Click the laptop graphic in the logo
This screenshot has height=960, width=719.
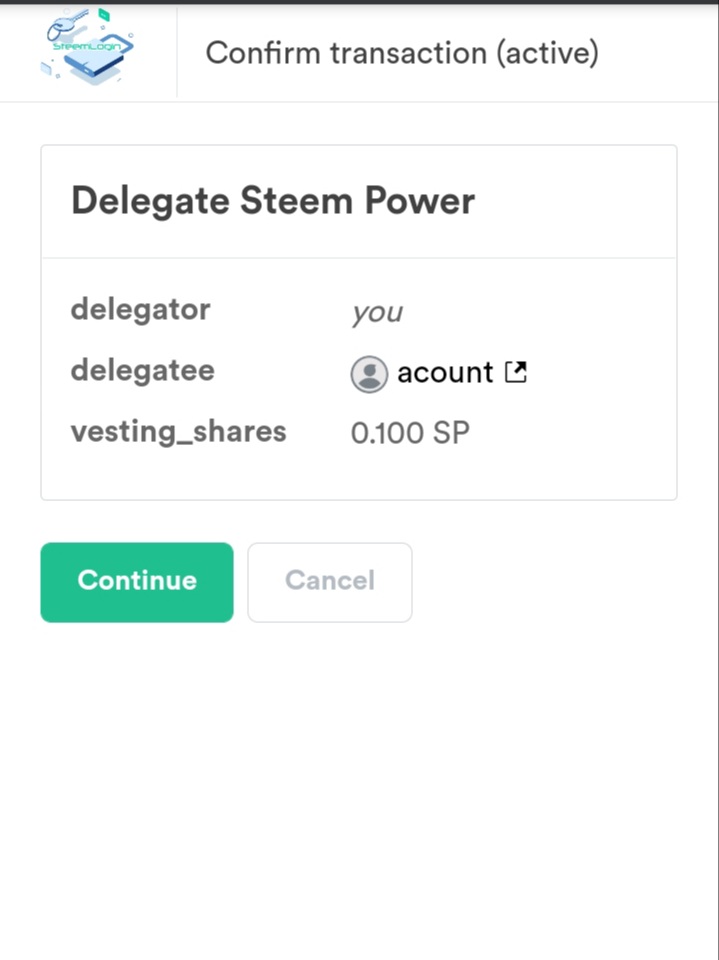coord(98,61)
